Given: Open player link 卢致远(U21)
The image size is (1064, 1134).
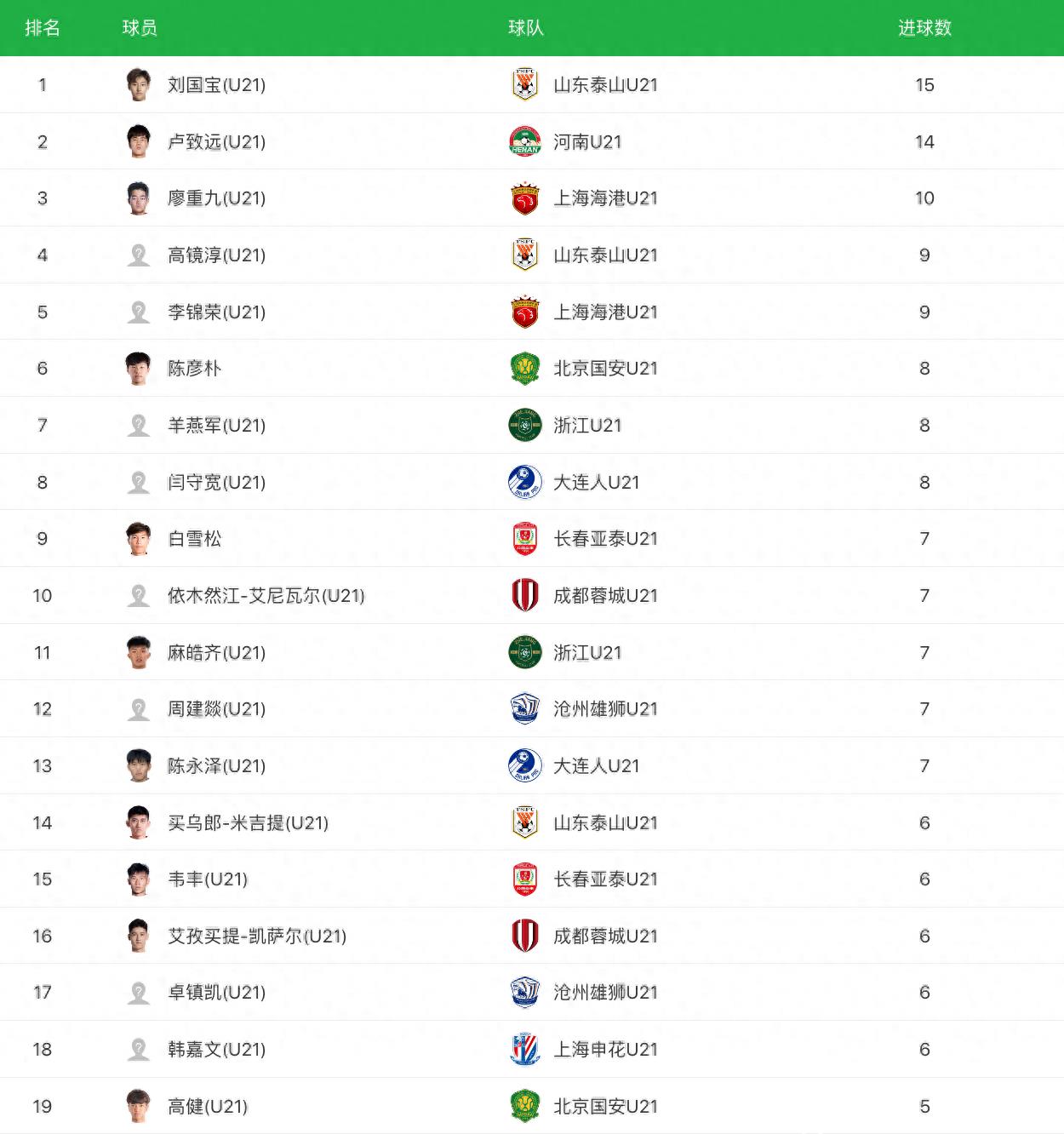Looking at the screenshot, I should click(216, 141).
